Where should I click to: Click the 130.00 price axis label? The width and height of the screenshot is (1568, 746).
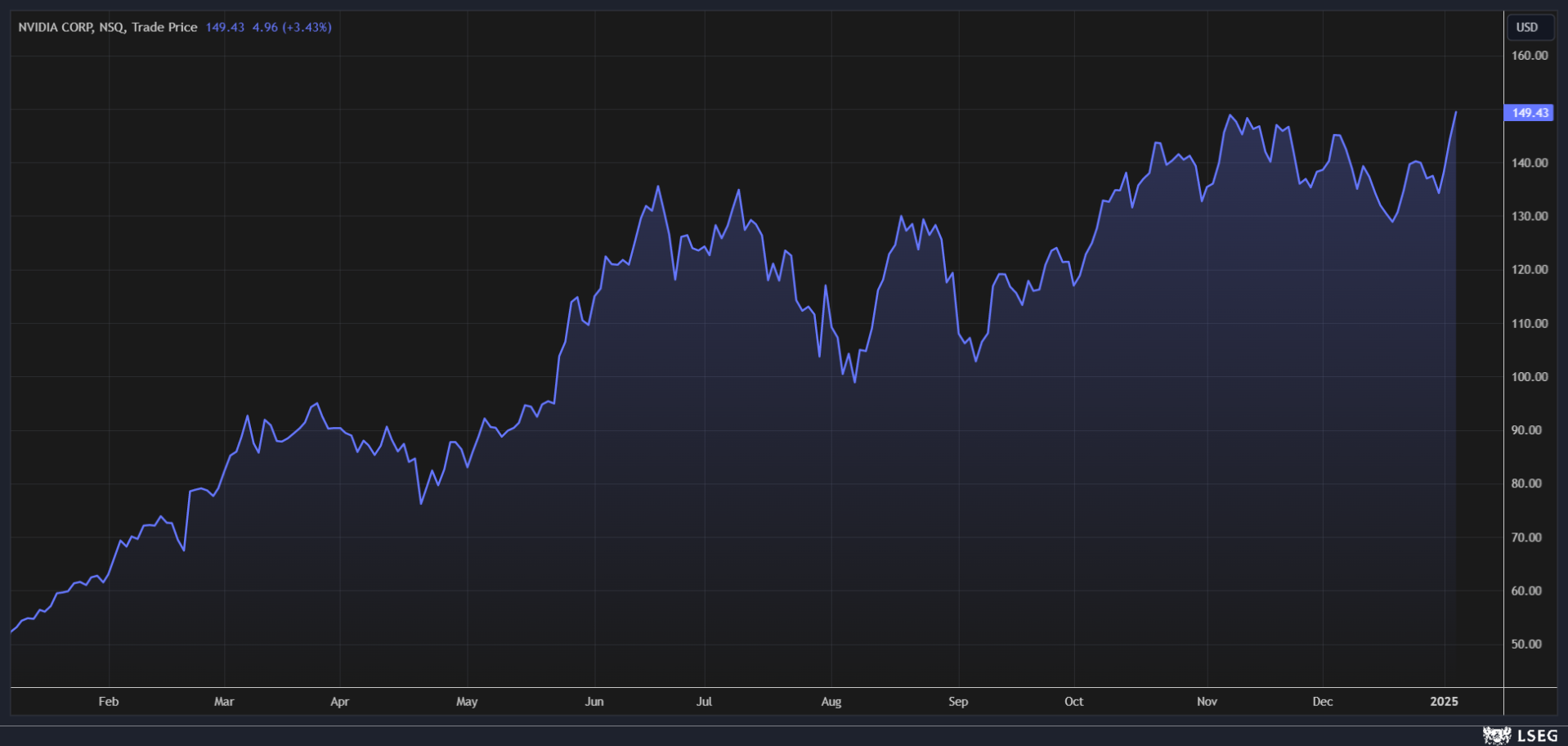(x=1530, y=216)
